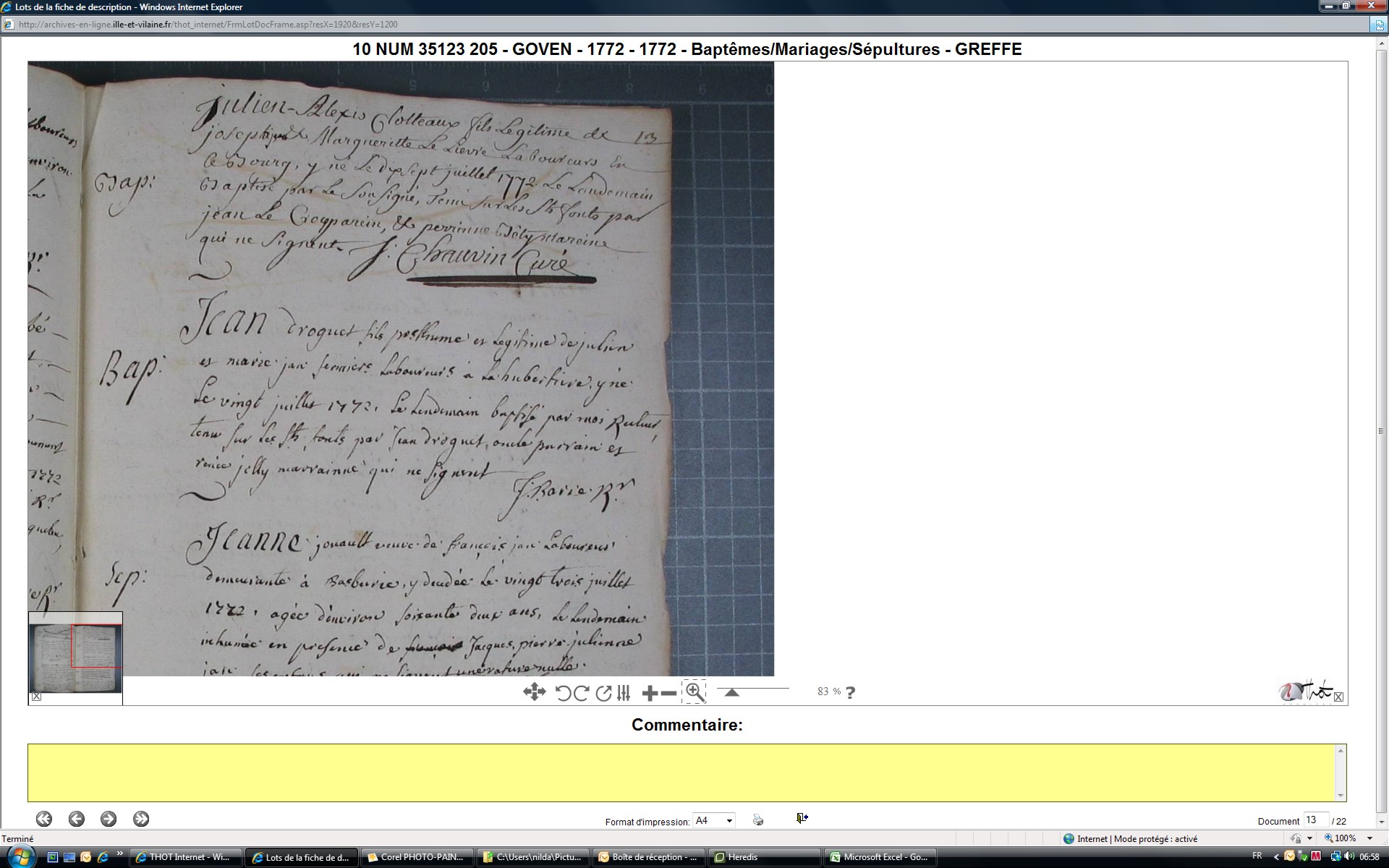Click the yellow Commentaire text area
The height and width of the screenshot is (868, 1389).
[x=683, y=772]
